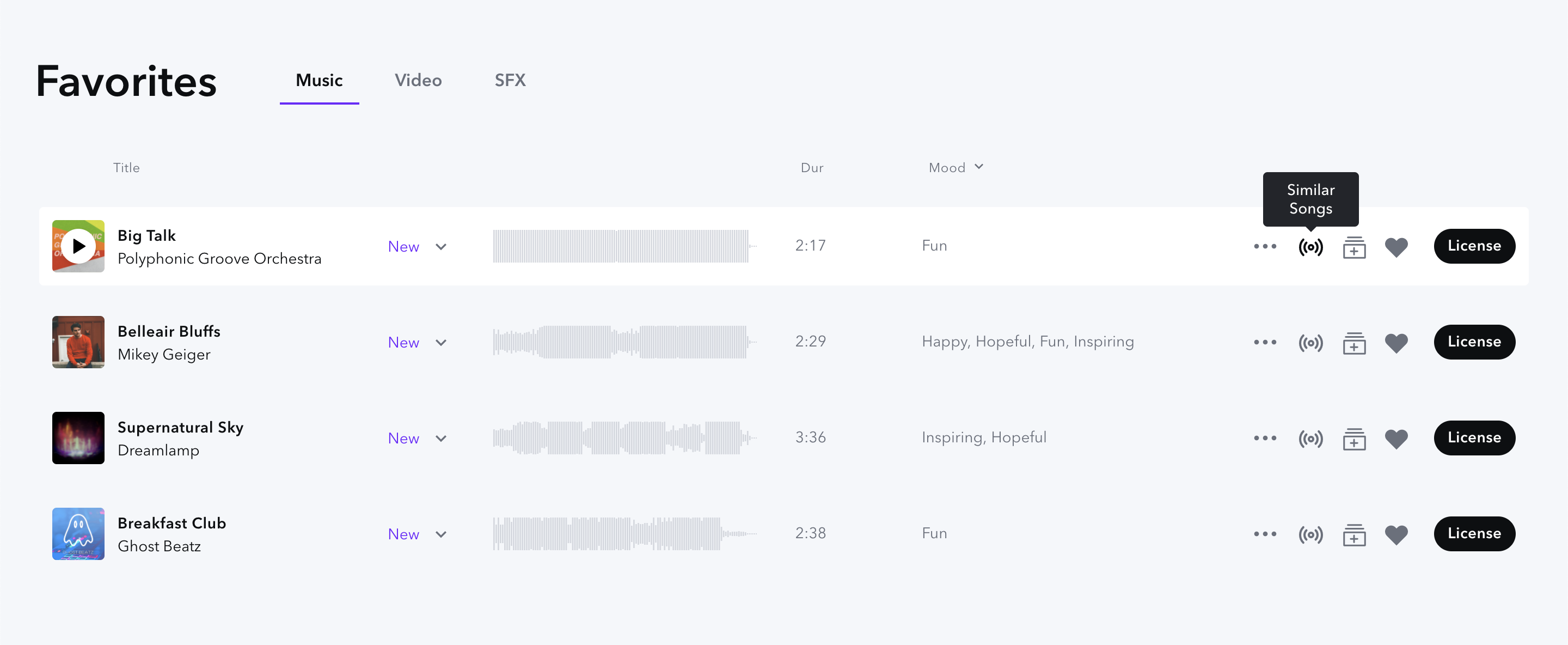
Task: Expand the versions chevron for Big Talk
Action: [x=442, y=247]
